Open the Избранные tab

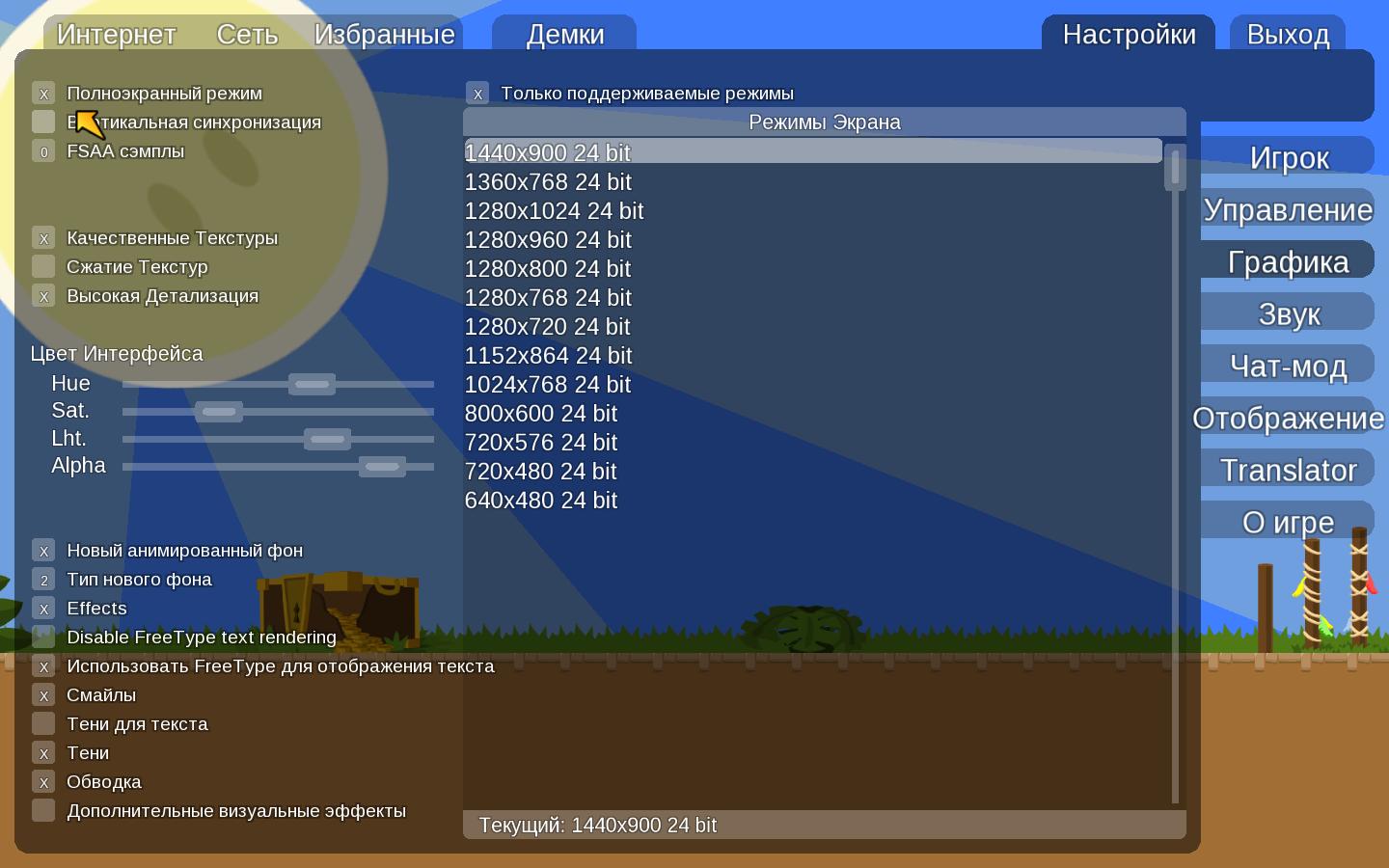(x=385, y=34)
